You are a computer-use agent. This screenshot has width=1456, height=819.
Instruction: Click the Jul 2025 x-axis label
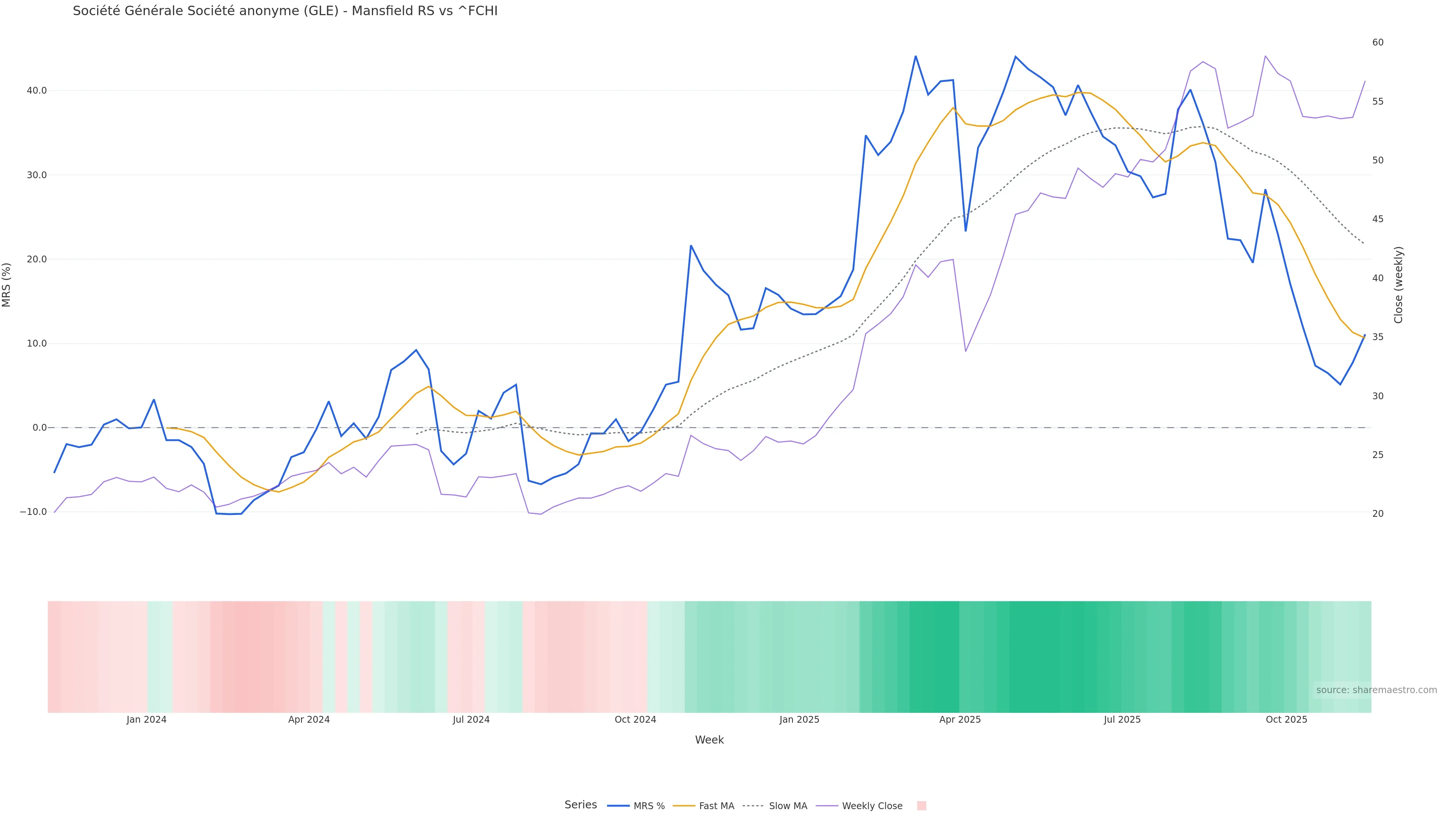(1122, 720)
